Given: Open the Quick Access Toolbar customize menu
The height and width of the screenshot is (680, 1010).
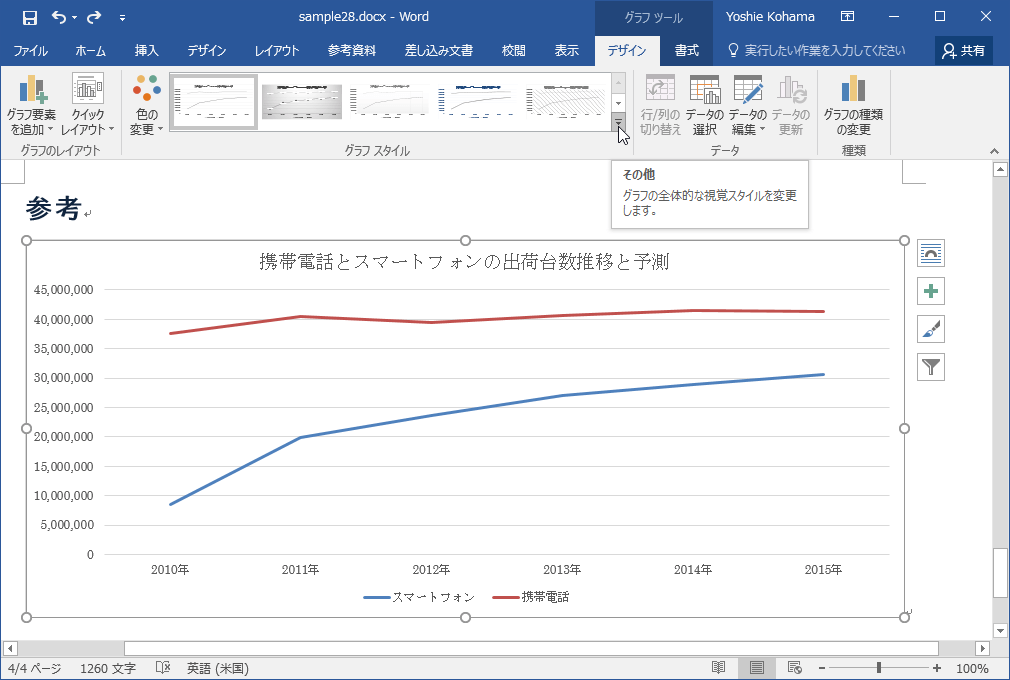Looking at the screenshot, I should pos(122,18).
